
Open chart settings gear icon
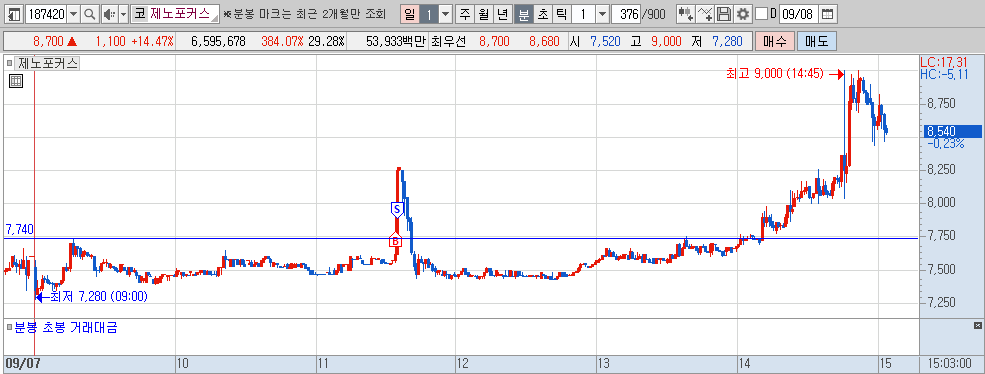743,13
